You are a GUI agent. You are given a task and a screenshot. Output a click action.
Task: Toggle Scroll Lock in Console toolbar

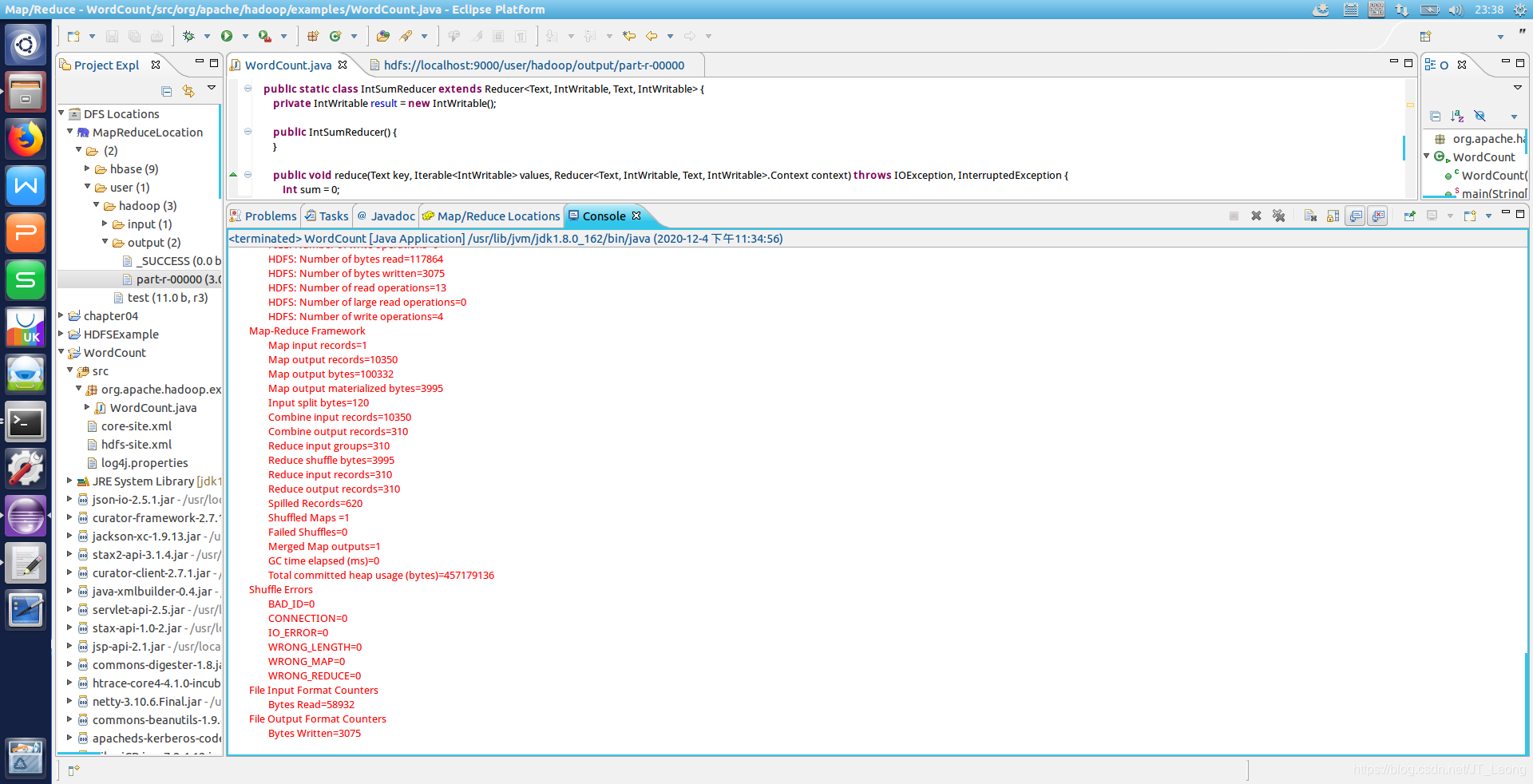pyautogui.click(x=1333, y=216)
